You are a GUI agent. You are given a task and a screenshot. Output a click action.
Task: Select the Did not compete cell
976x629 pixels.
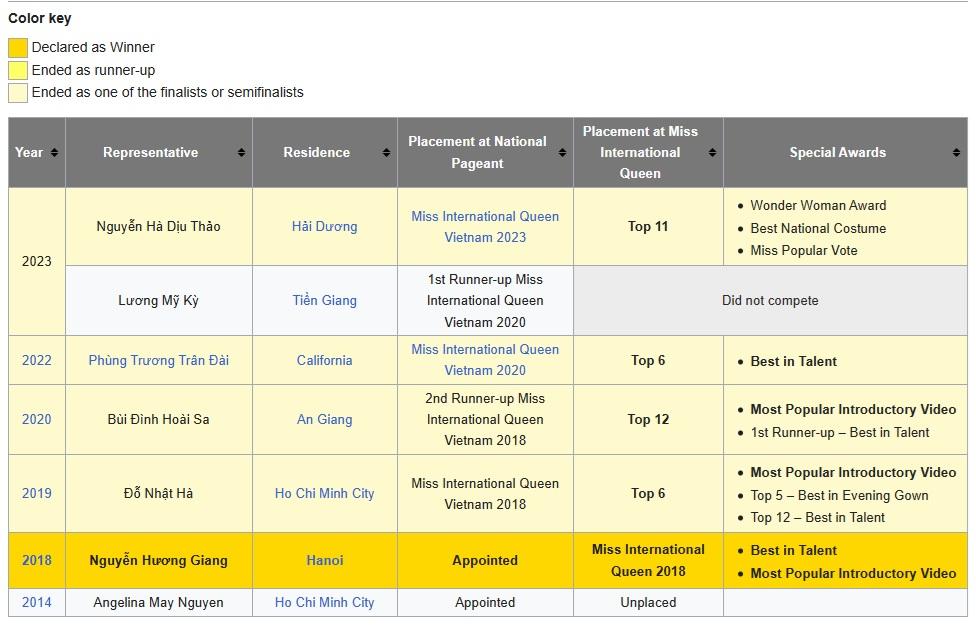[x=770, y=301]
